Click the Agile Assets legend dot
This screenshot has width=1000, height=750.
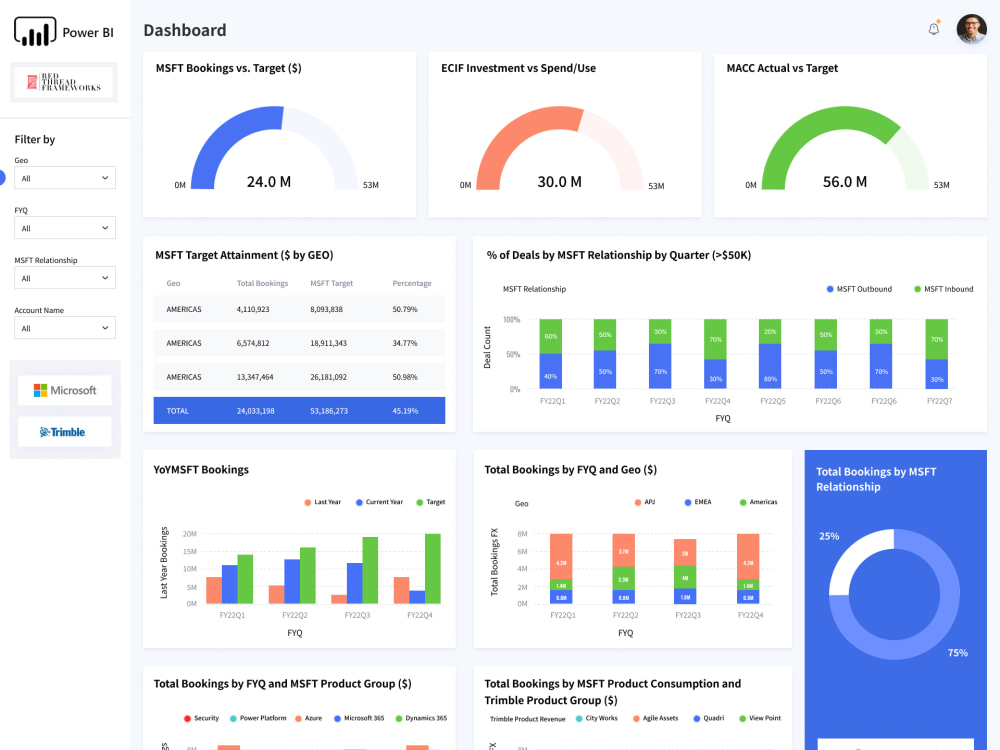636,718
